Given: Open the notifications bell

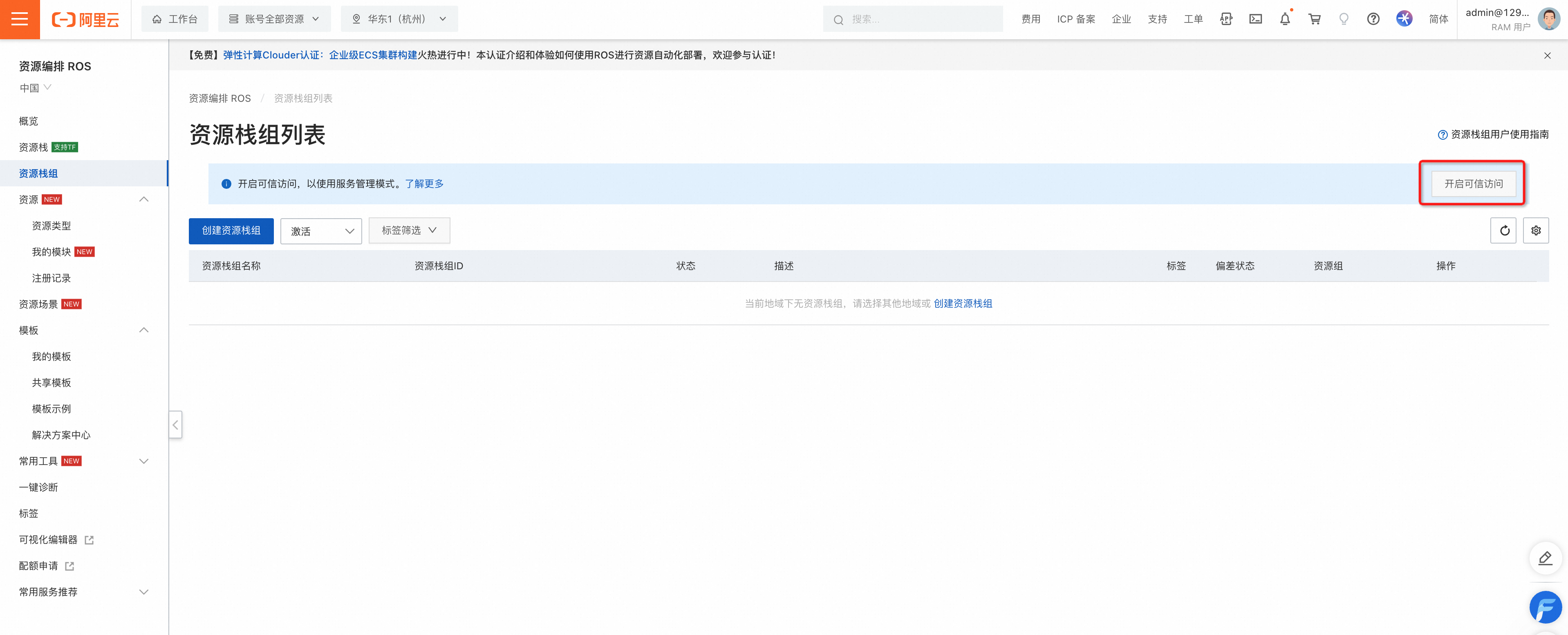Looking at the screenshot, I should (1284, 20).
